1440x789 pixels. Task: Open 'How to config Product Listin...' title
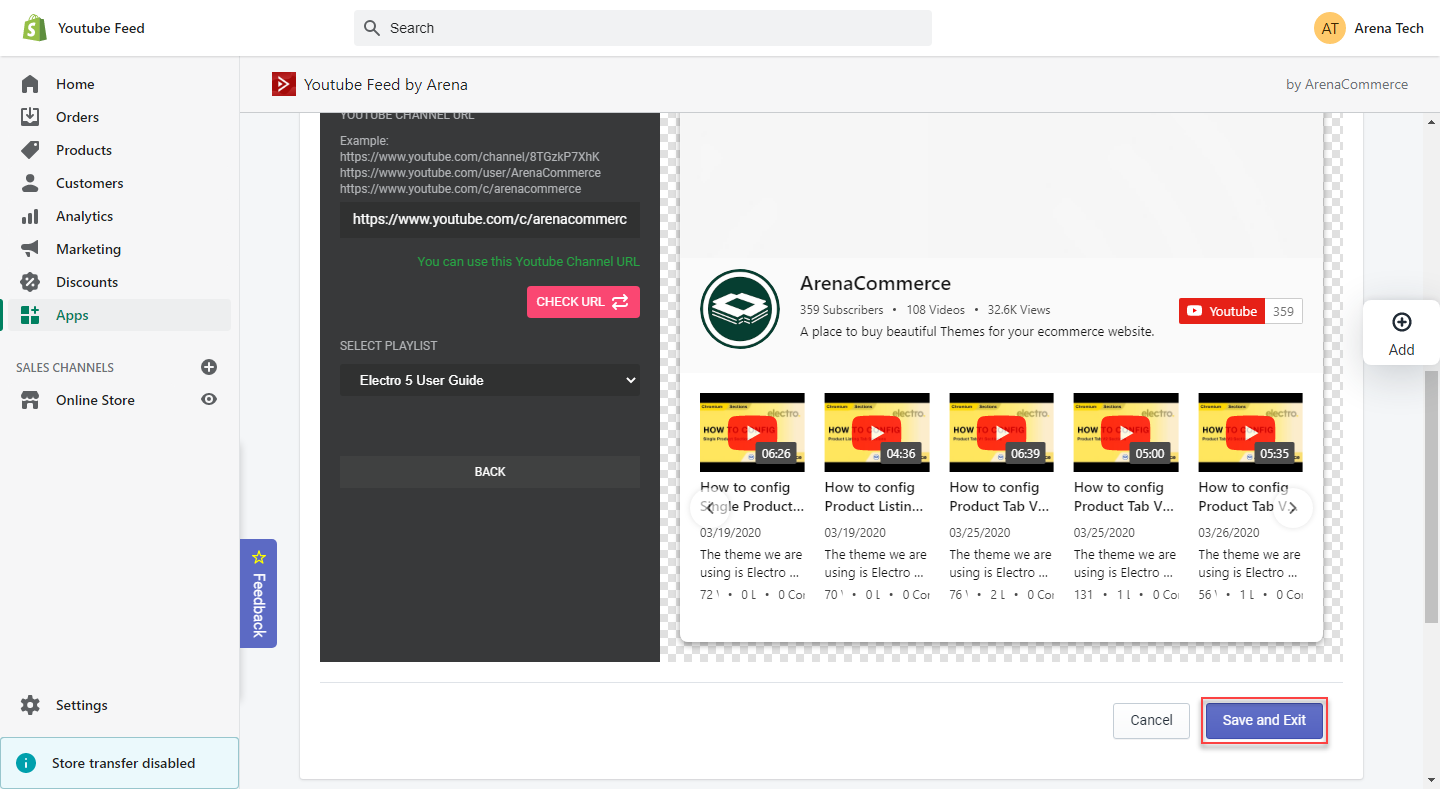[874, 497]
